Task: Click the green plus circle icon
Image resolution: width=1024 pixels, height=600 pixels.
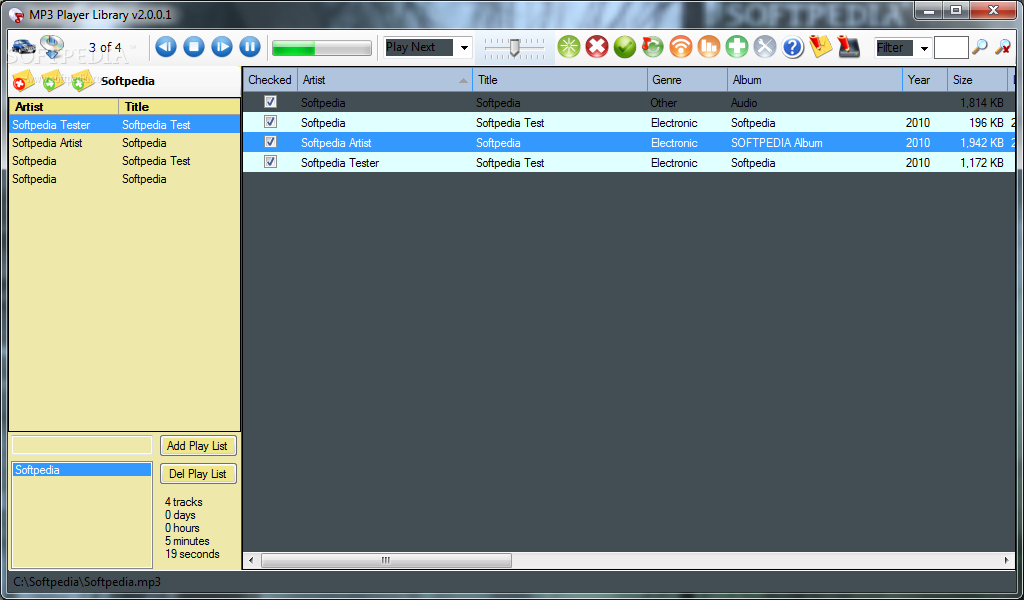Action: tap(737, 47)
